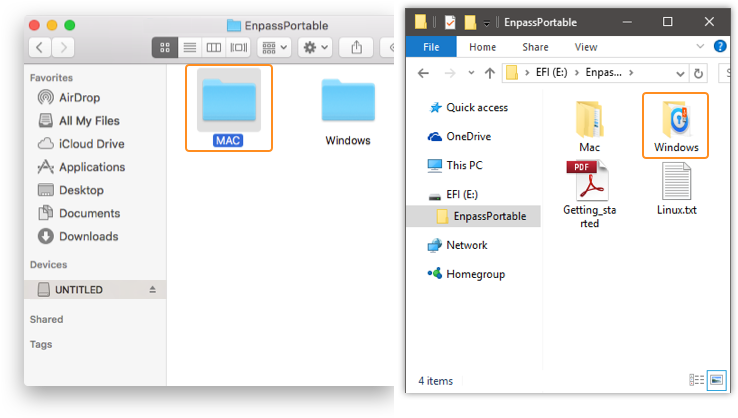Open the Linux.txt file
This screenshot has height=418, width=738.
[676, 189]
